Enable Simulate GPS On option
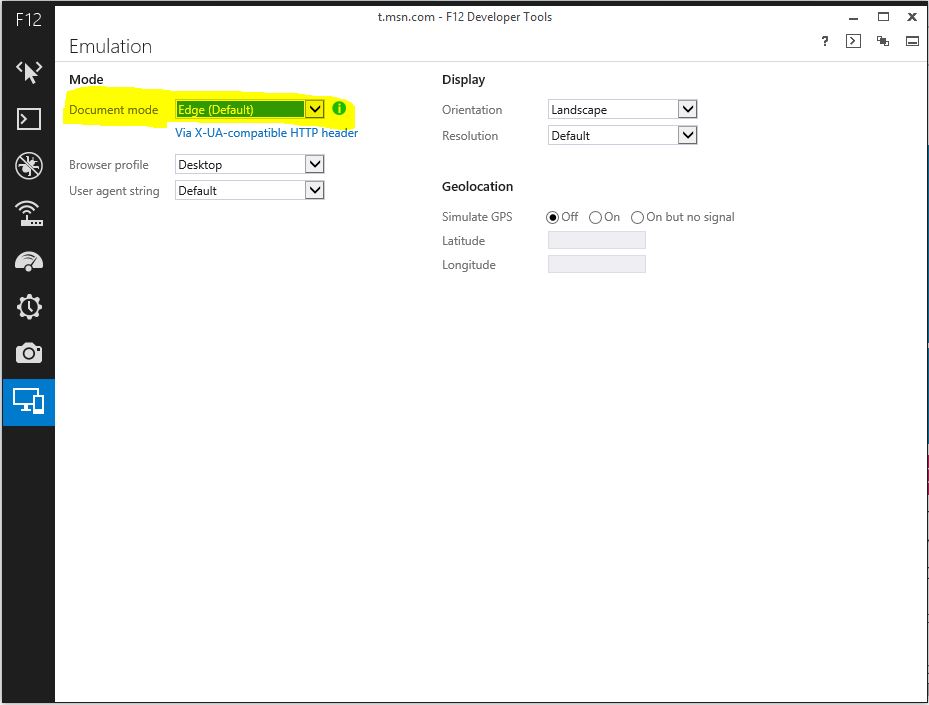The width and height of the screenshot is (929, 705). pos(596,217)
